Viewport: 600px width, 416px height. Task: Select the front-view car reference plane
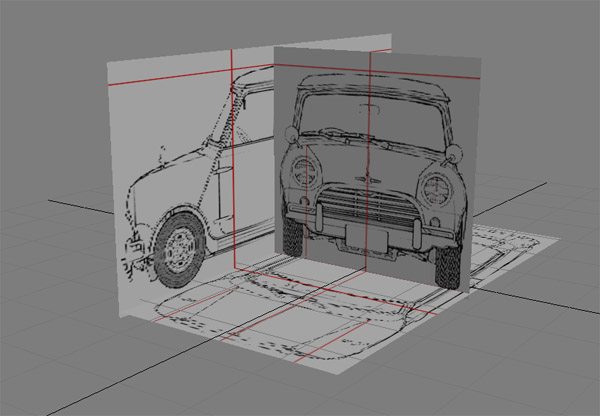point(377,168)
